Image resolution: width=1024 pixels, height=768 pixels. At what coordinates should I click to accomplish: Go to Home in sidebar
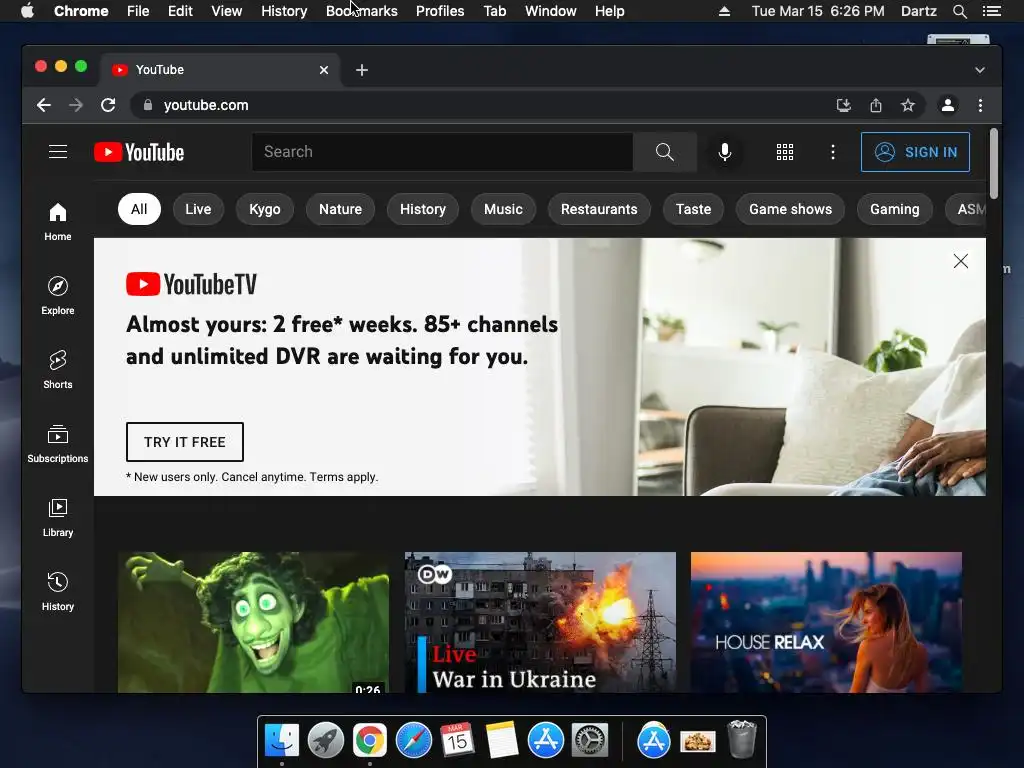pyautogui.click(x=58, y=222)
